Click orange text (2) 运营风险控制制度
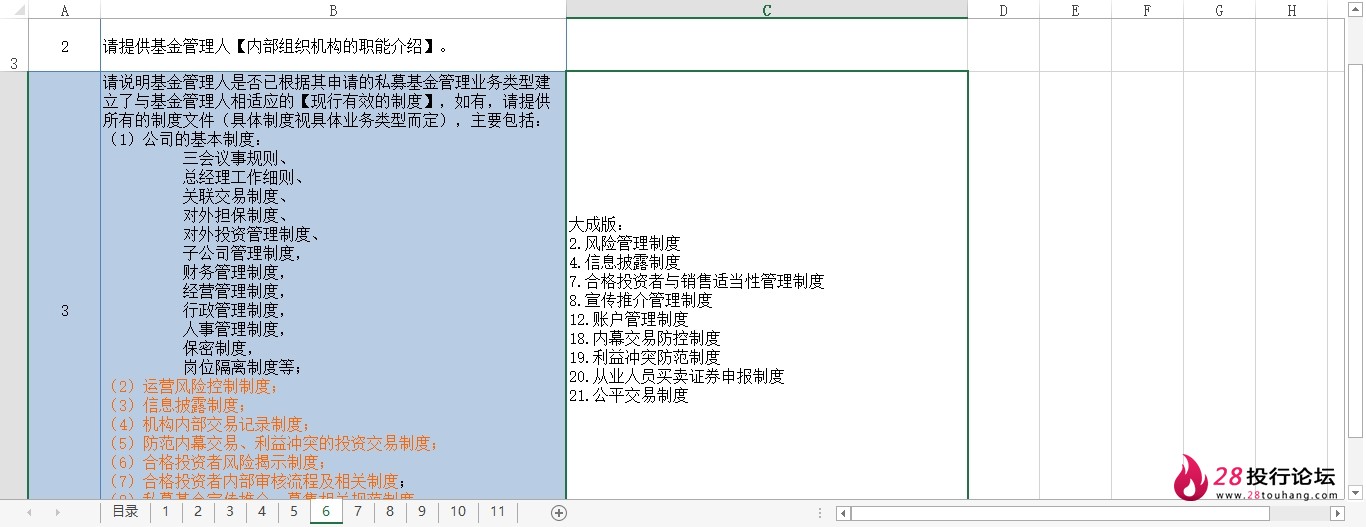This screenshot has height=527, width=1366. [193, 386]
